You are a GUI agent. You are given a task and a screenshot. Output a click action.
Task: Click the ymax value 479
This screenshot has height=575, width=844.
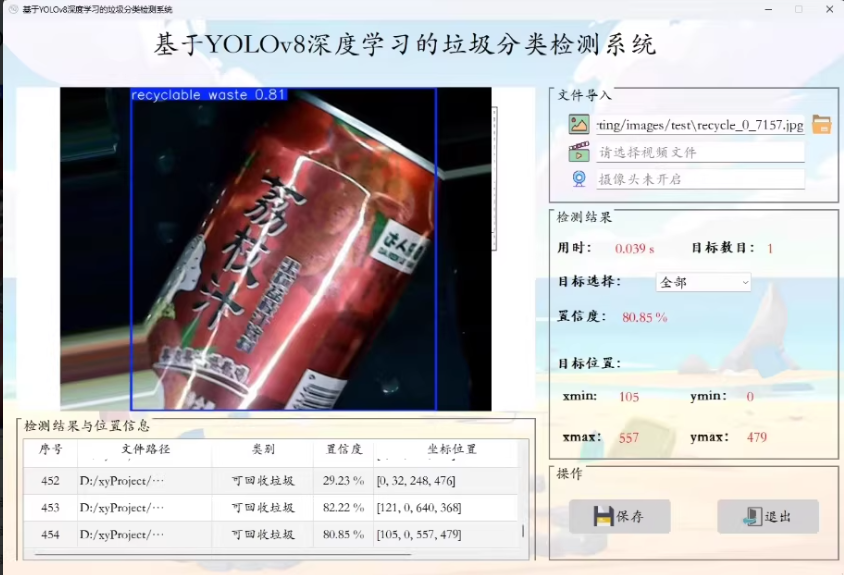pos(757,437)
